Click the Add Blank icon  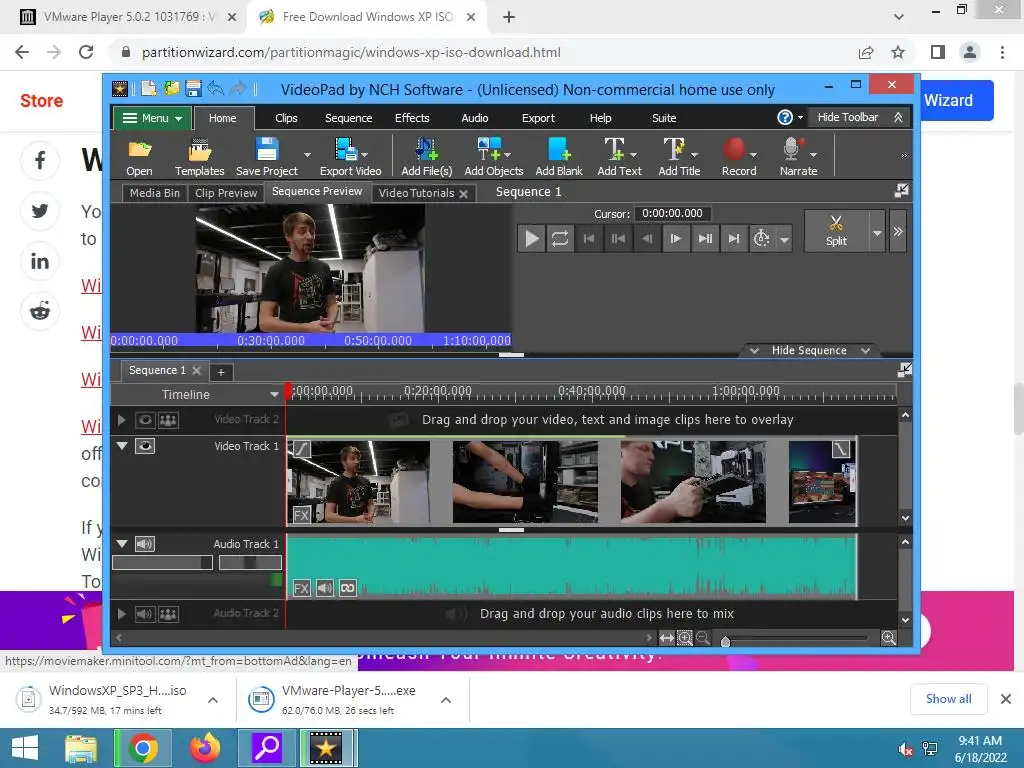[x=559, y=157]
